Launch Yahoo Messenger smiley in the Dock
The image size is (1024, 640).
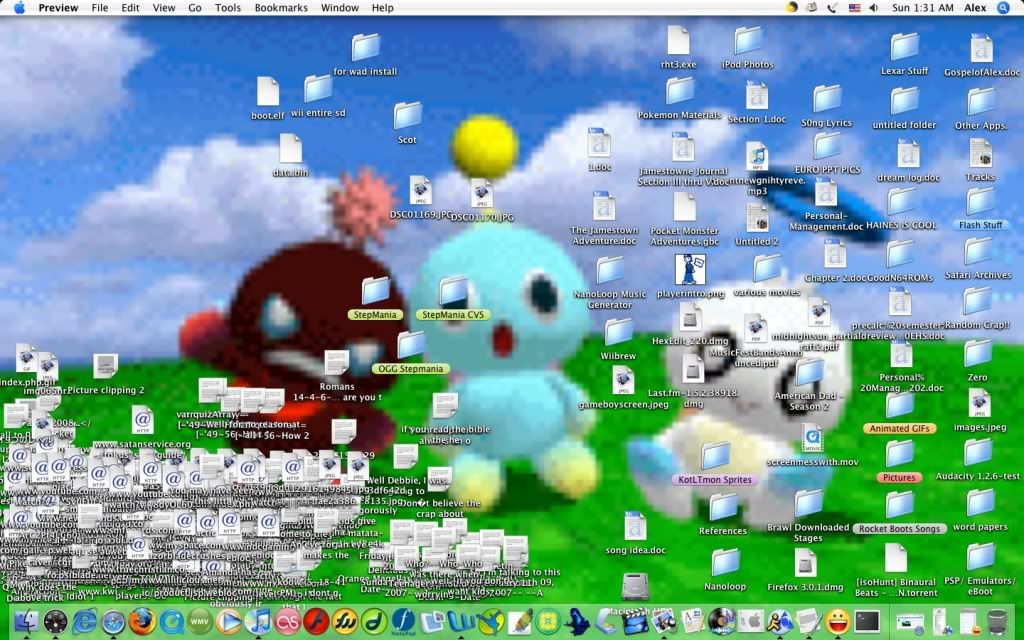click(x=838, y=621)
